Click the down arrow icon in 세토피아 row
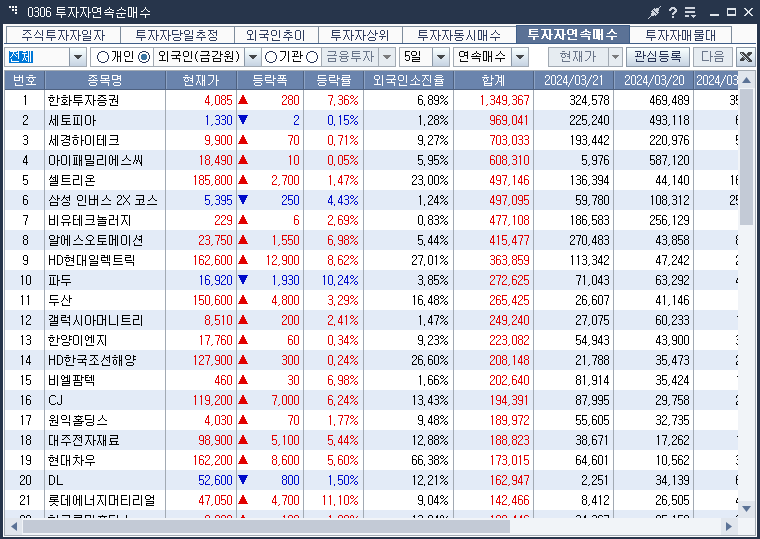The width and height of the screenshot is (760, 539). (x=243, y=120)
